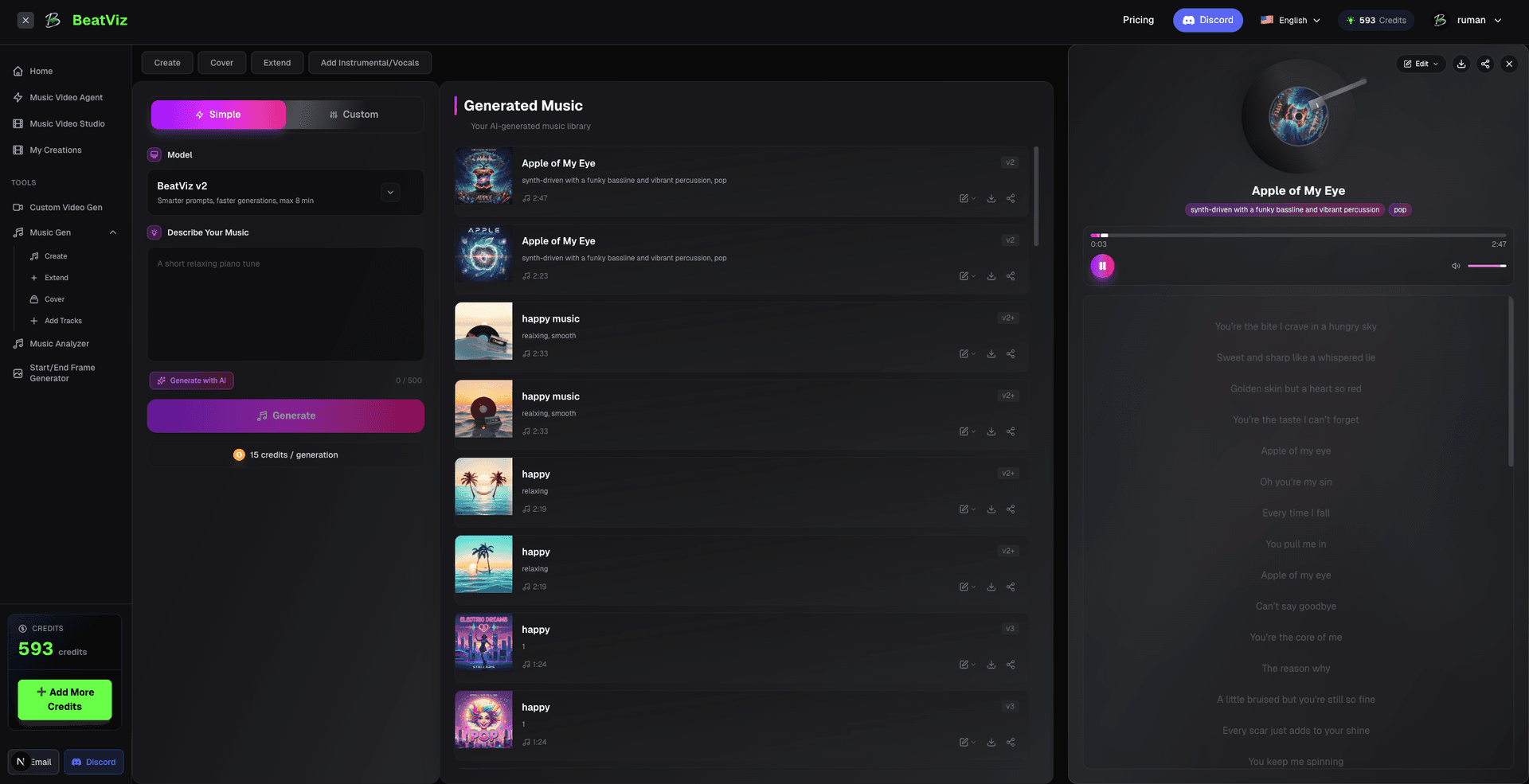Download the currently playing track
The width and height of the screenshot is (1529, 784).
tap(1461, 64)
